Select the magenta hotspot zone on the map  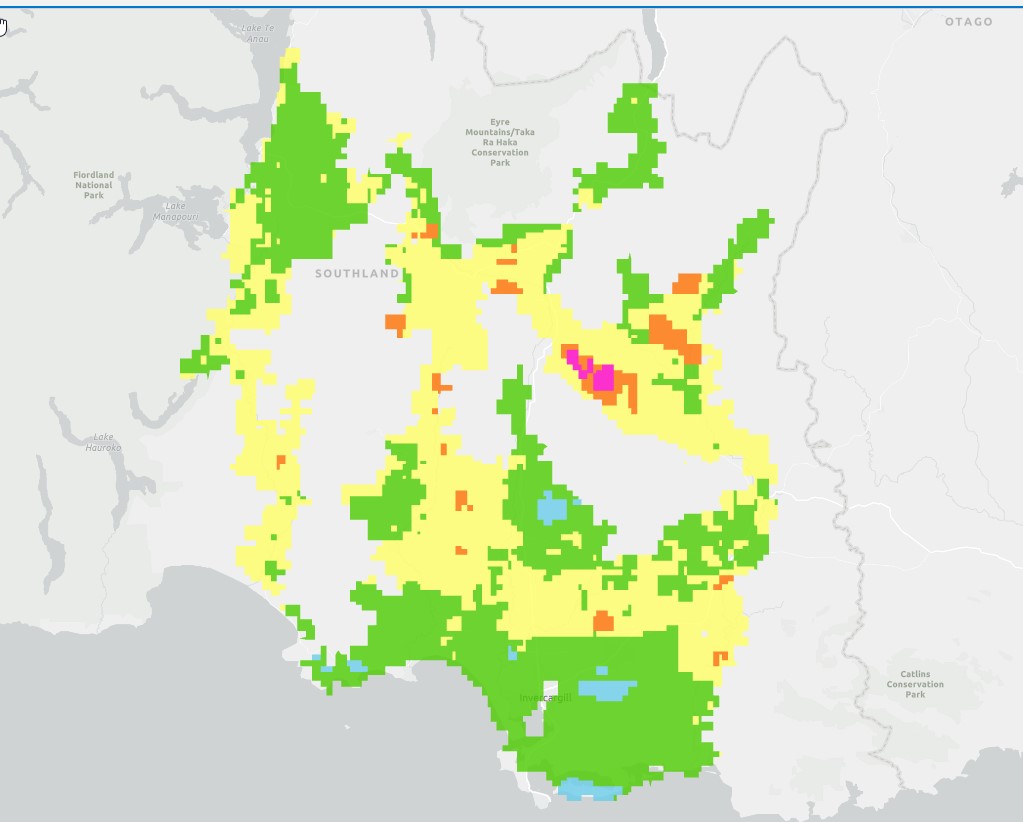tap(601, 376)
